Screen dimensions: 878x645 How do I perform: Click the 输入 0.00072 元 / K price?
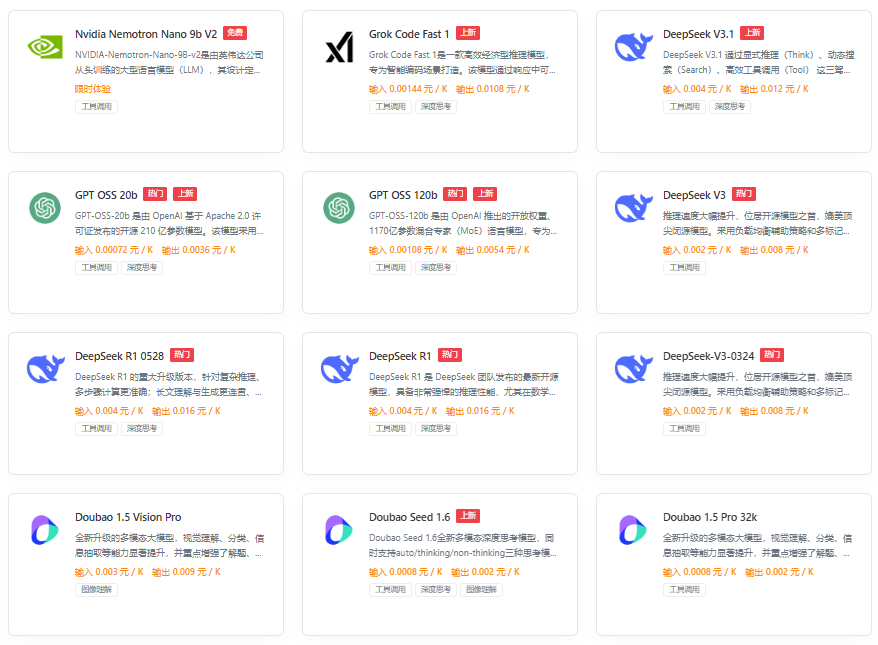(x=114, y=250)
